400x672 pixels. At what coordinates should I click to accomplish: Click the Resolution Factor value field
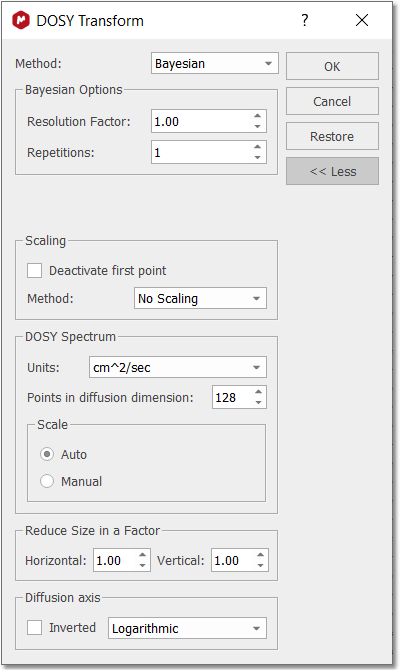pos(202,121)
